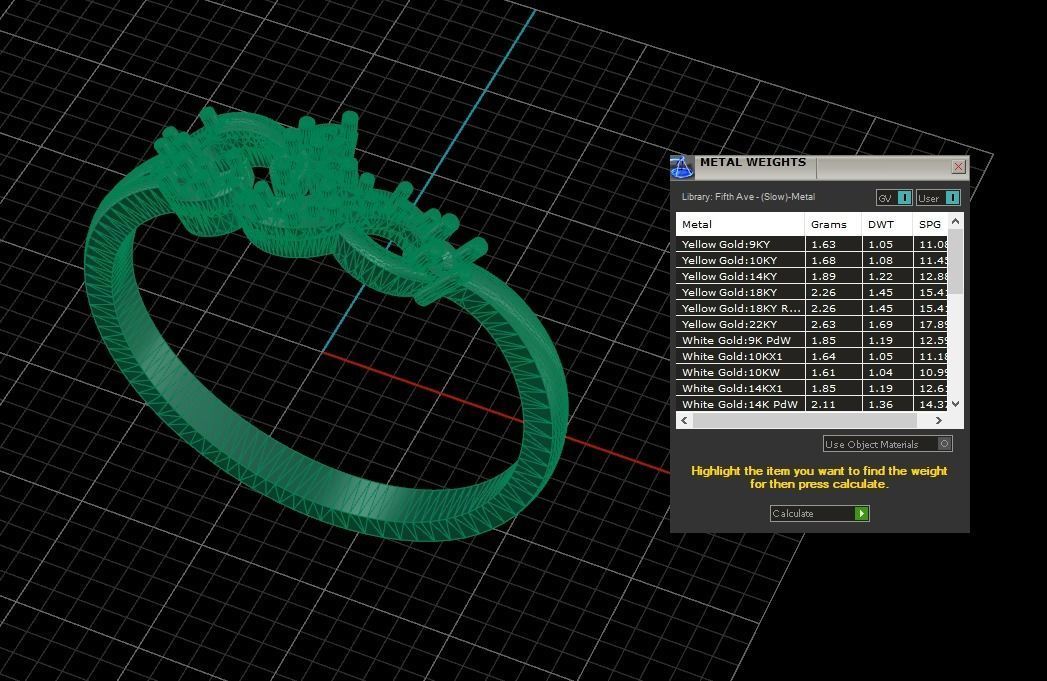Click the Matrix cone icon in dialog title

682,167
